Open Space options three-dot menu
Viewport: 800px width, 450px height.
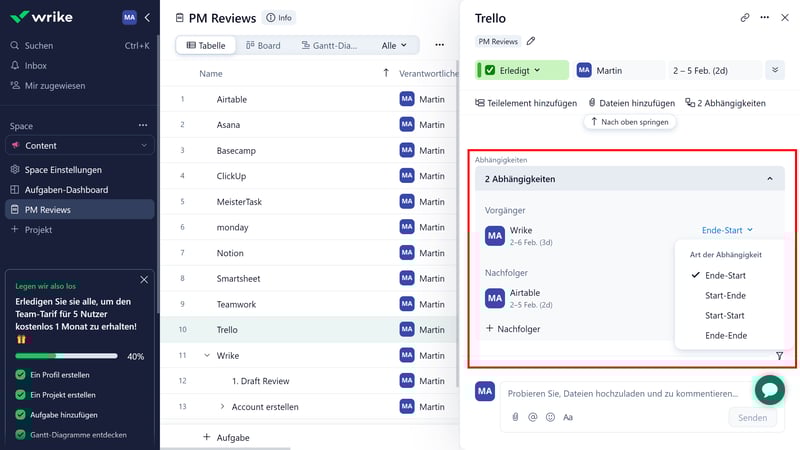tap(143, 125)
